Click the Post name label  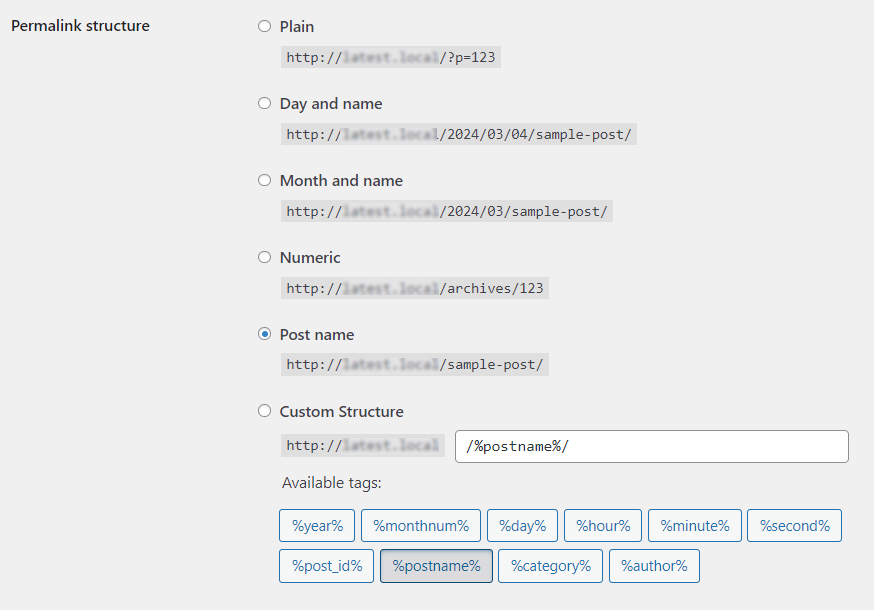317,335
